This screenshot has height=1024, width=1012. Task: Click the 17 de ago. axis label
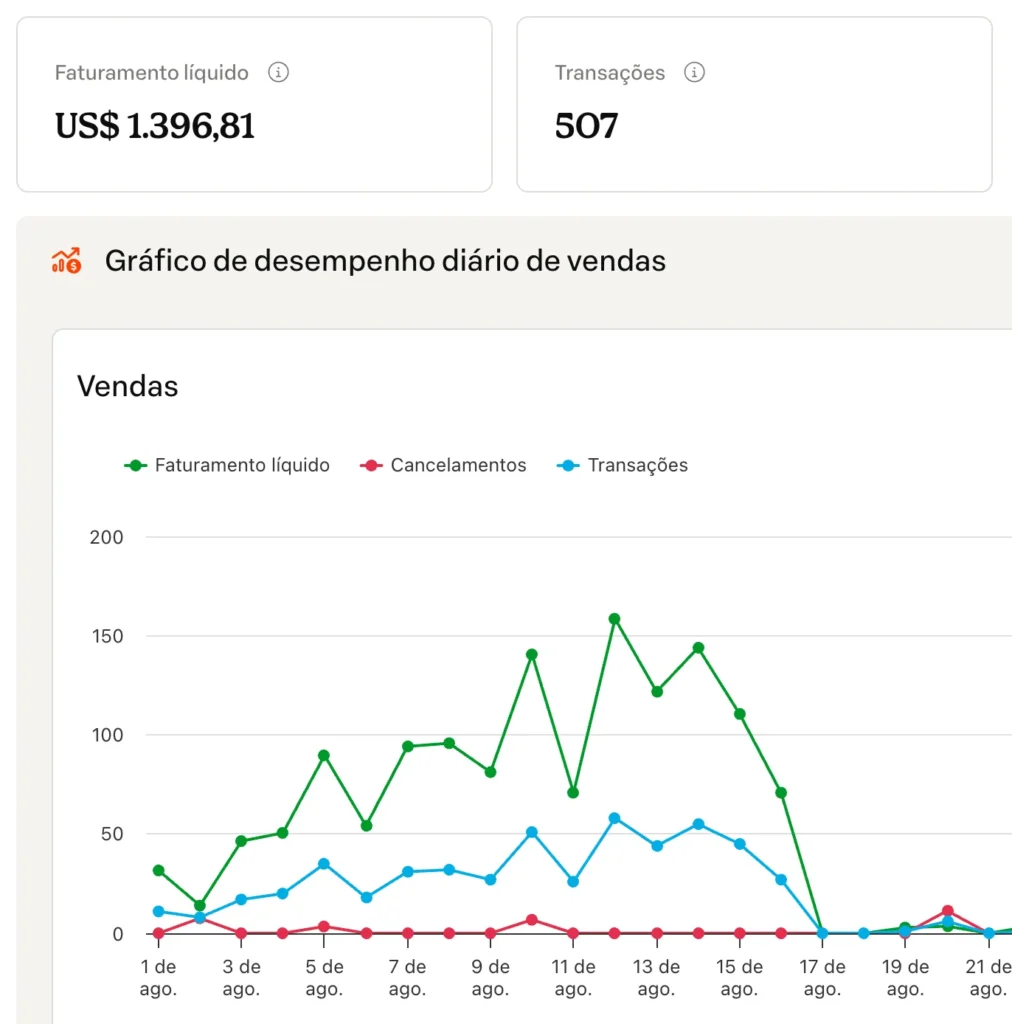tap(823, 978)
